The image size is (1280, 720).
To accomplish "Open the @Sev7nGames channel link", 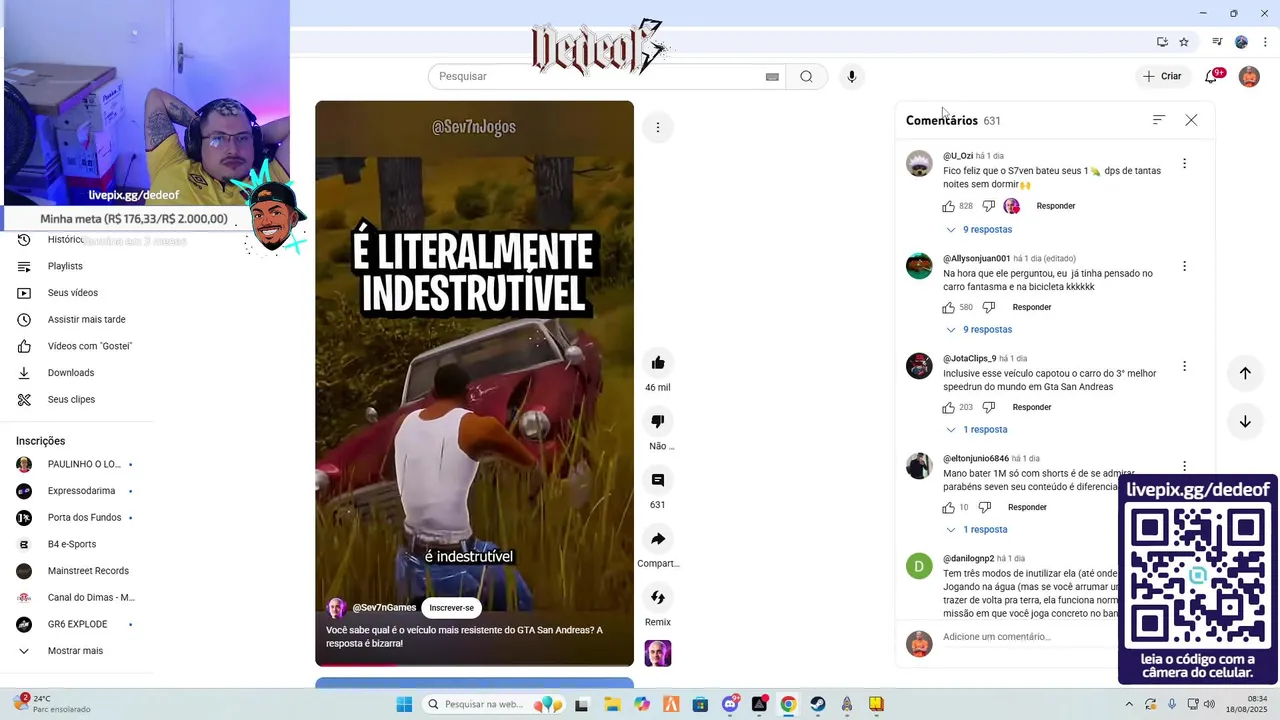I will point(384,608).
